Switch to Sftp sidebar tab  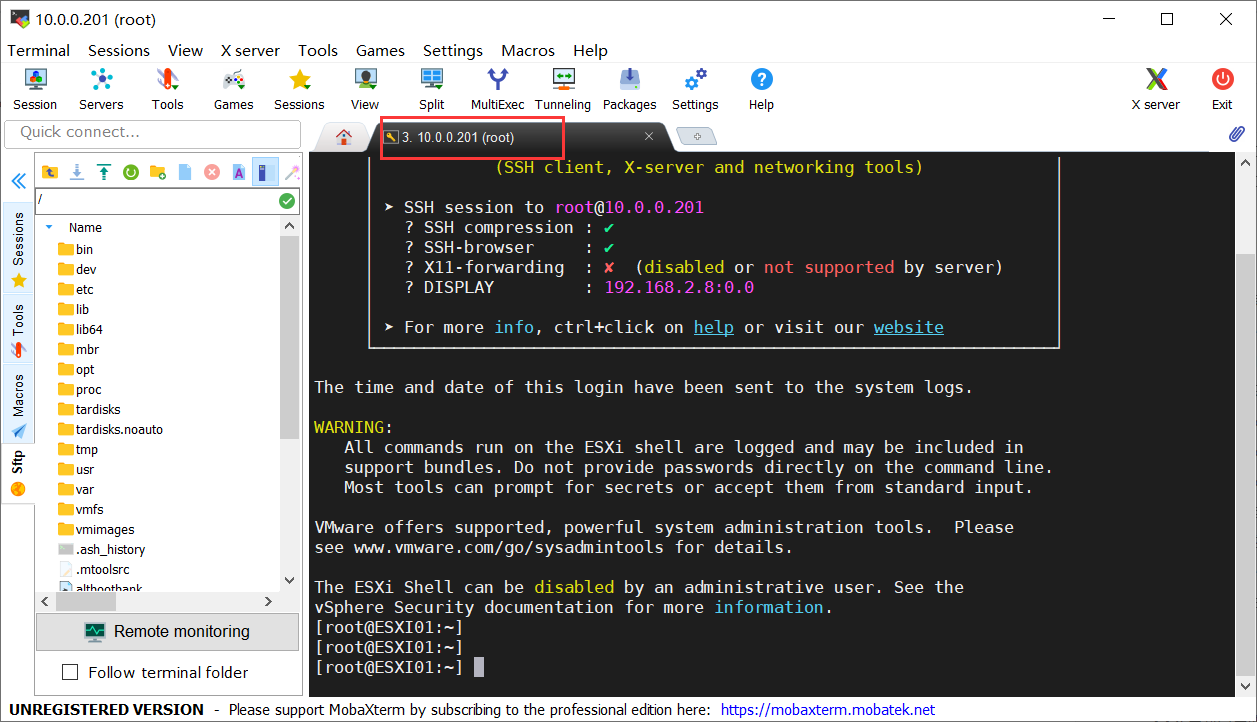pyautogui.click(x=18, y=473)
